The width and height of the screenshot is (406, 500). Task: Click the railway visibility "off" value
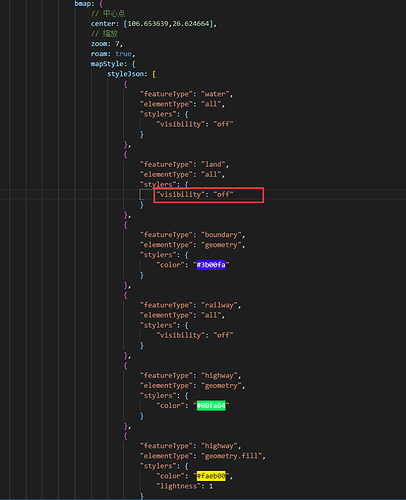tap(223, 335)
